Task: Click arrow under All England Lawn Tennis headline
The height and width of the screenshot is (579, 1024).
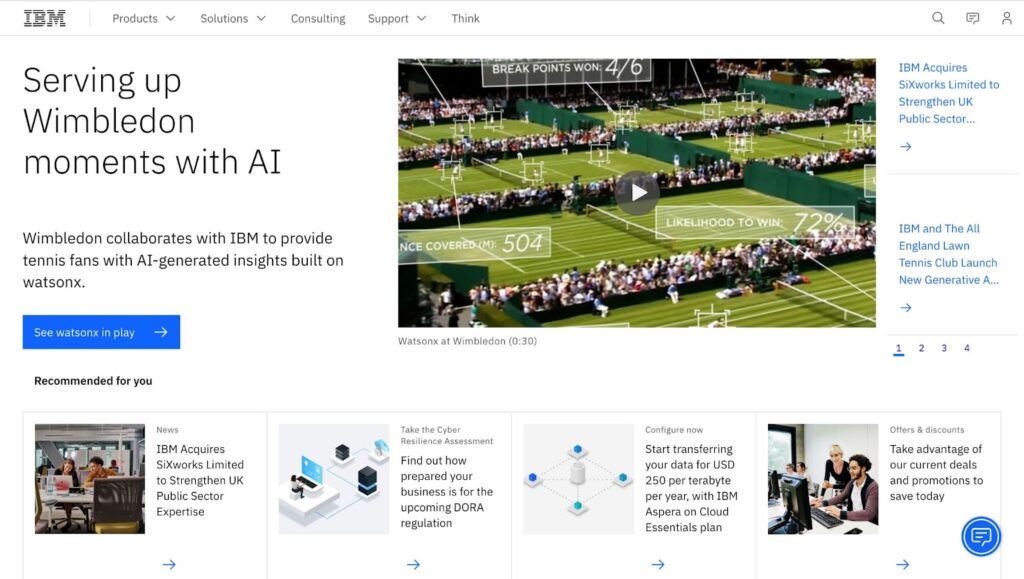Action: pyautogui.click(x=905, y=307)
